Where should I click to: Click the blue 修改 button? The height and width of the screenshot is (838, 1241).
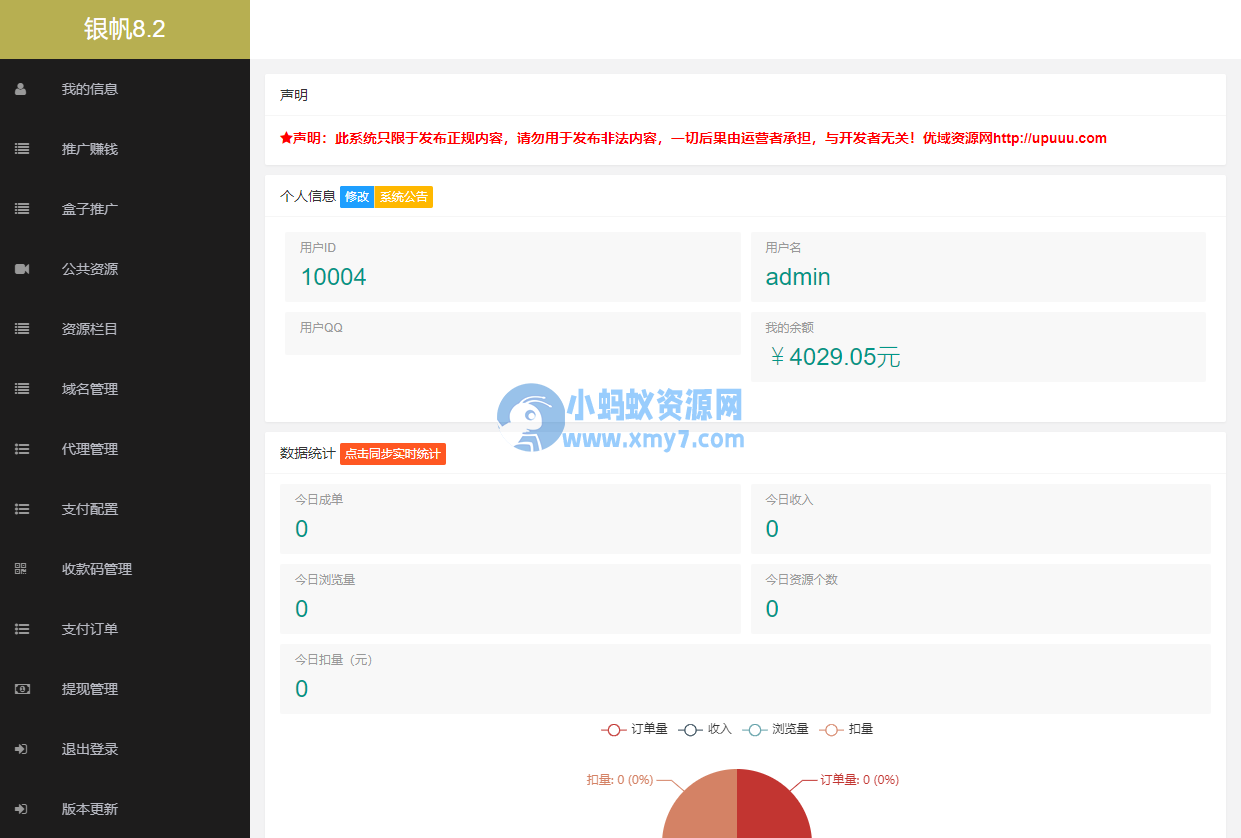(x=357, y=197)
